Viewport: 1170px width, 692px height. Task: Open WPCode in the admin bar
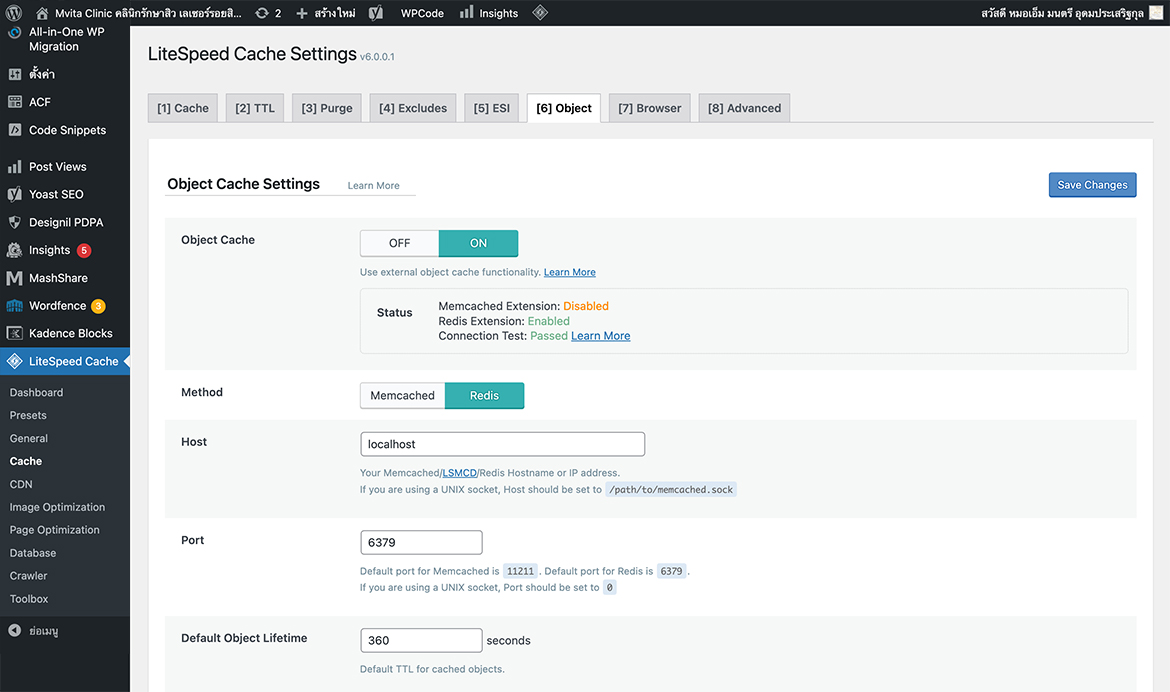pos(422,13)
